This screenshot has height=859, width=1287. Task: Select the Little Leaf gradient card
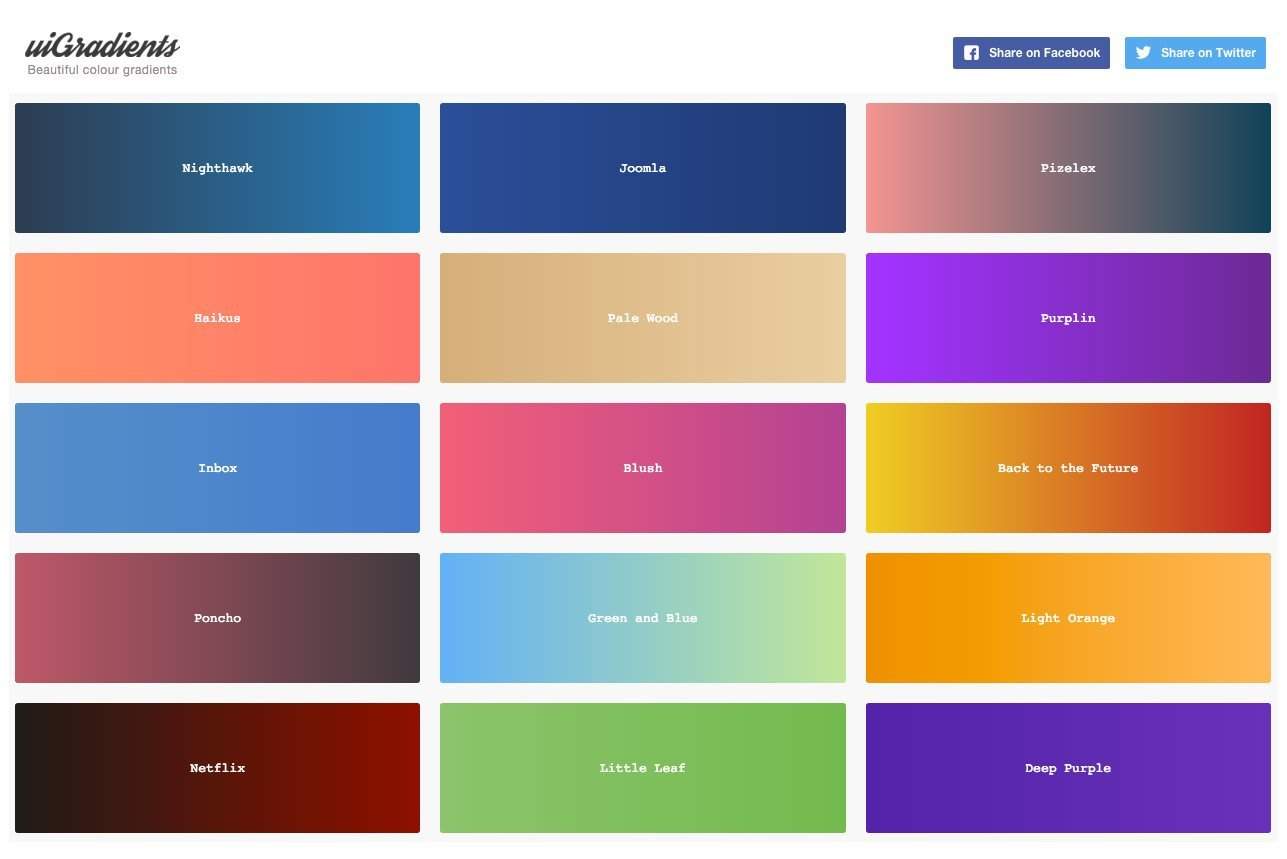point(643,768)
